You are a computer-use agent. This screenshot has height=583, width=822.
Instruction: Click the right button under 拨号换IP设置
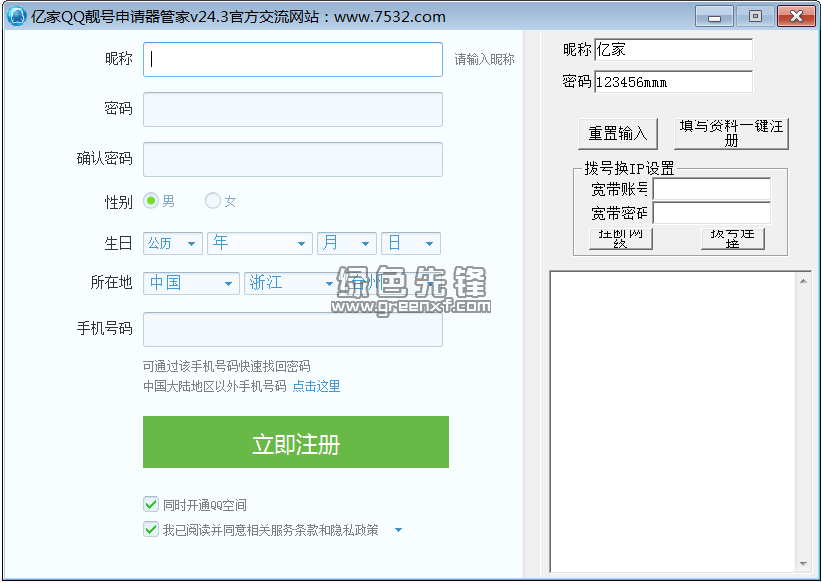(x=732, y=239)
